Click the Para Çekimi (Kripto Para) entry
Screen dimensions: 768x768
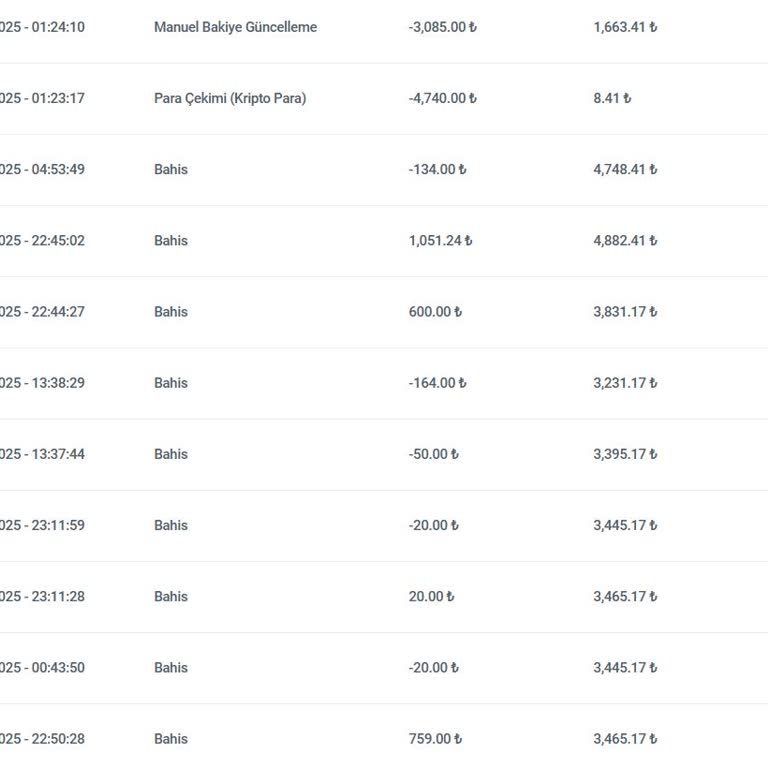point(230,98)
